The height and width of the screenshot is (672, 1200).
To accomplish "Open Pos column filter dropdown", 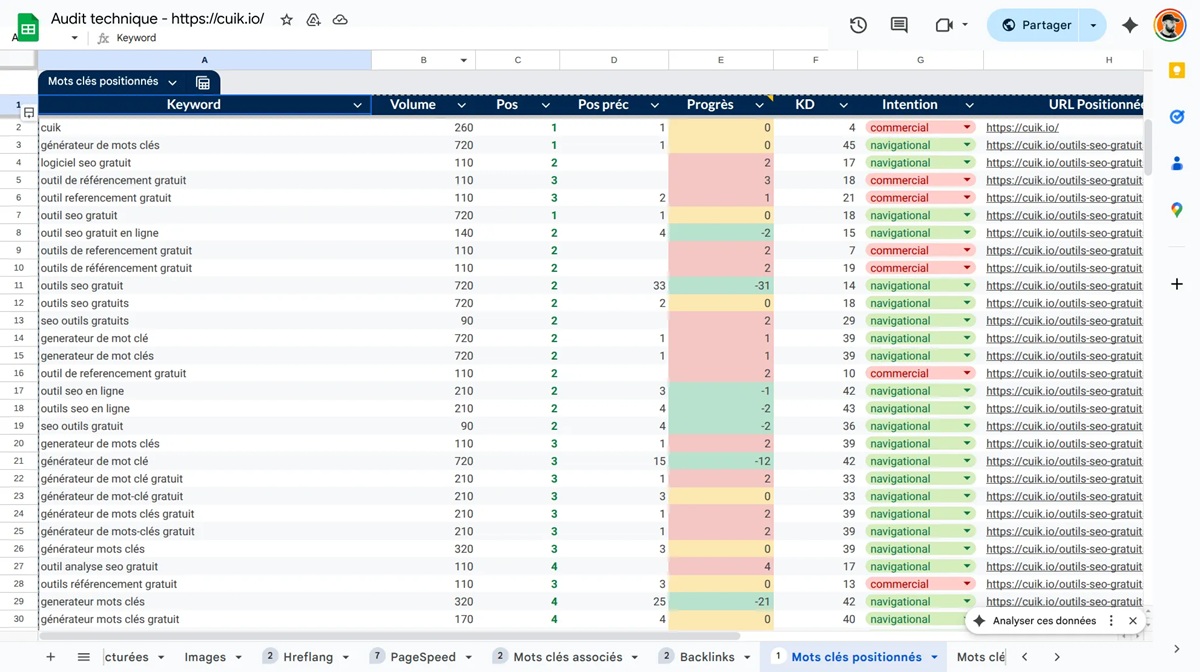I will pos(546,105).
